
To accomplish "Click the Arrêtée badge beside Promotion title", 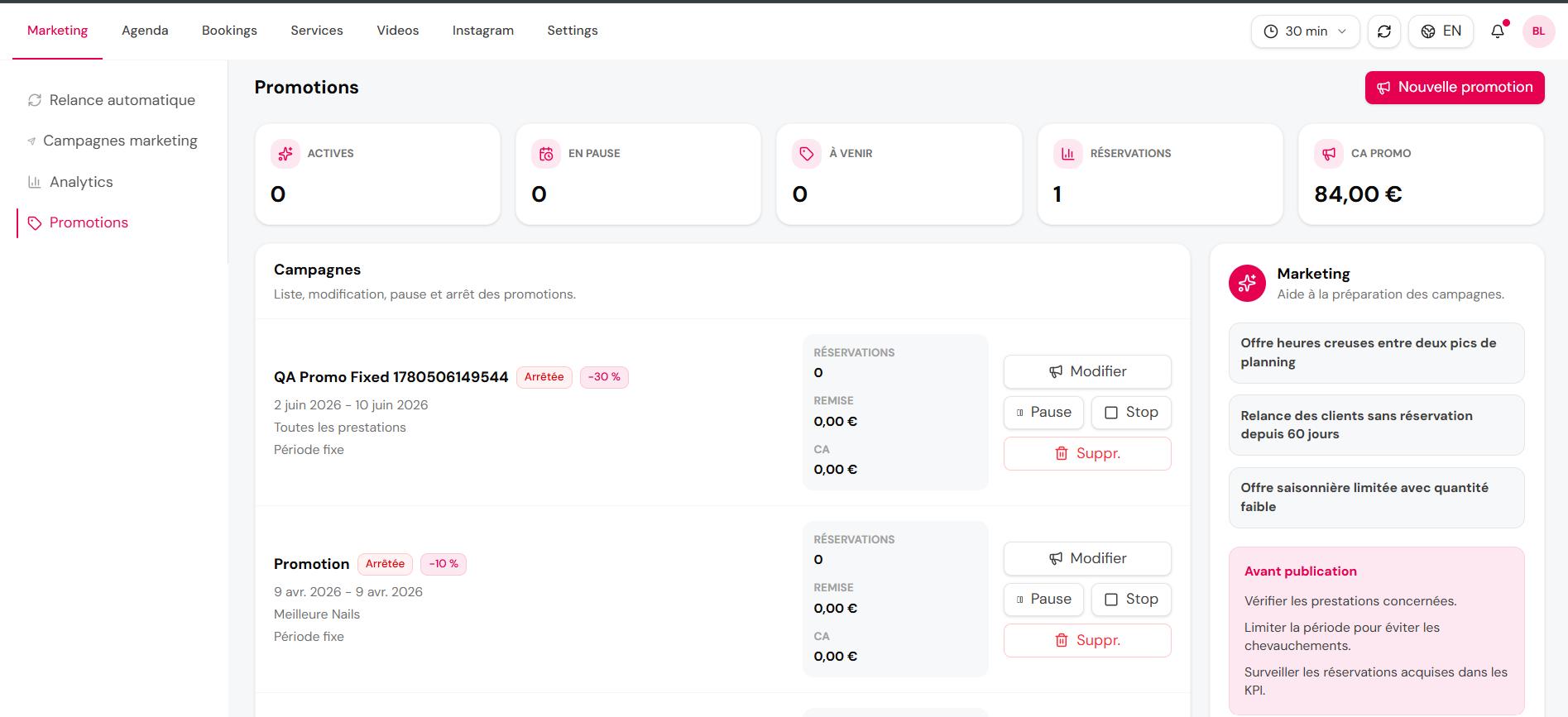I will pyautogui.click(x=385, y=564).
